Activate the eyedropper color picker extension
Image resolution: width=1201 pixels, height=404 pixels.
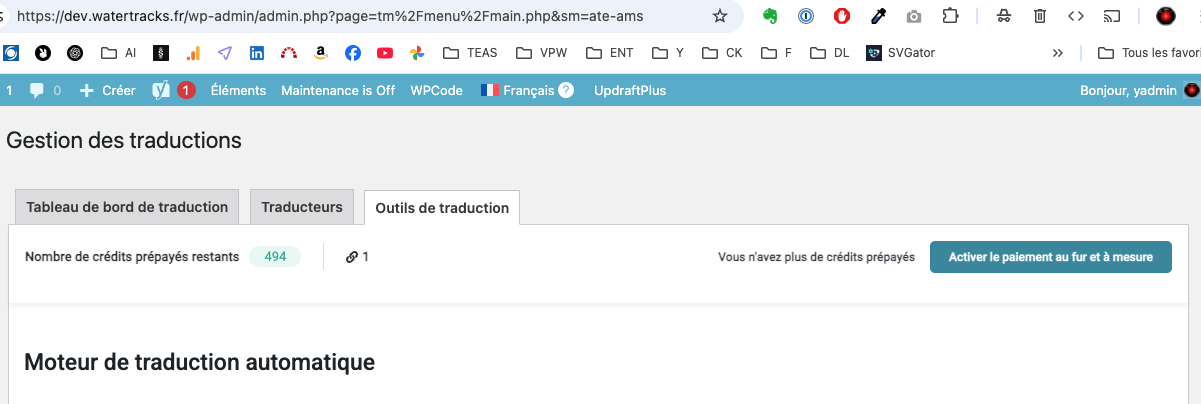point(878,16)
